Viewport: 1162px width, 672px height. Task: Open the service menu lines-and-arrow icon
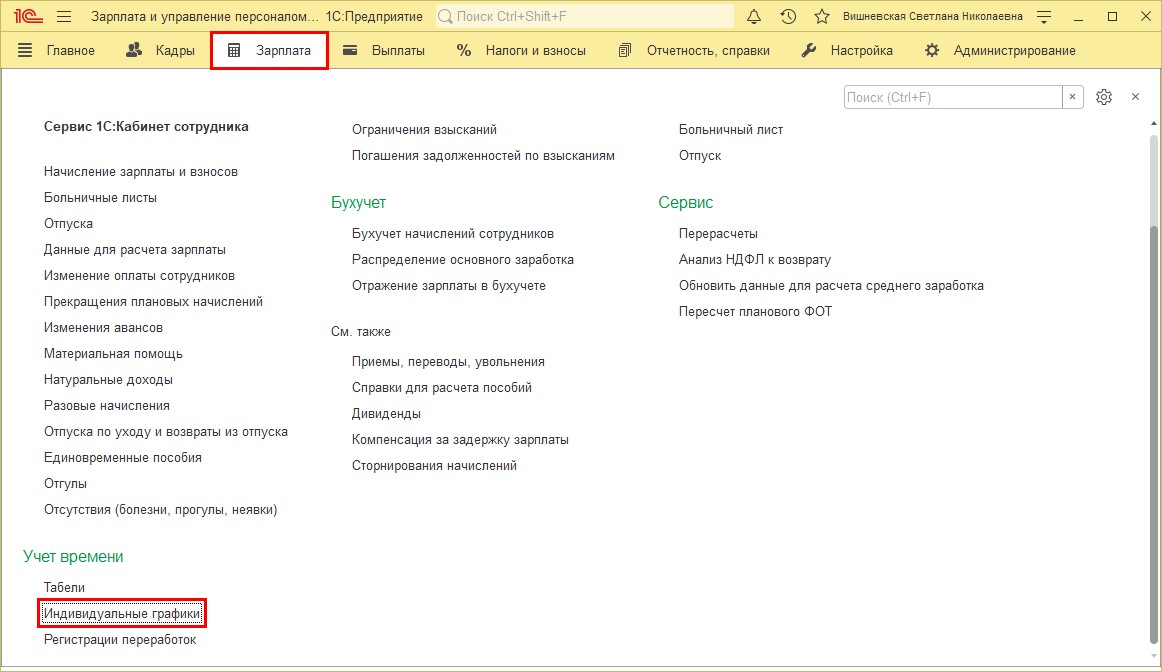(1044, 16)
